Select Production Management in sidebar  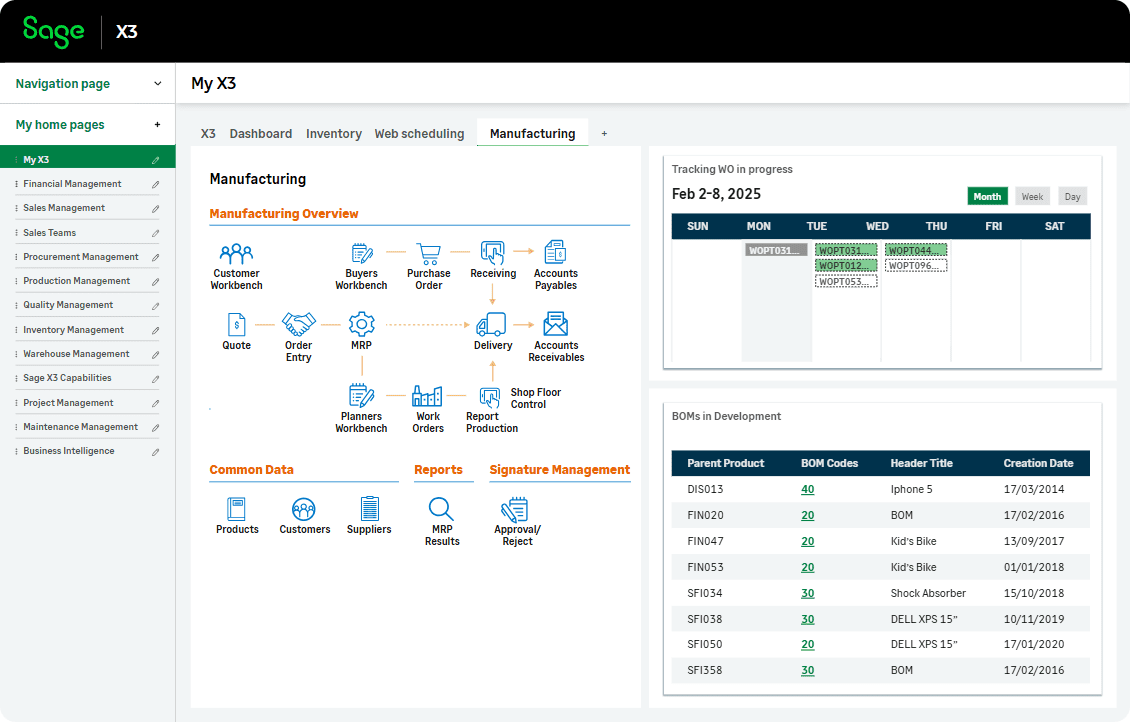77,281
